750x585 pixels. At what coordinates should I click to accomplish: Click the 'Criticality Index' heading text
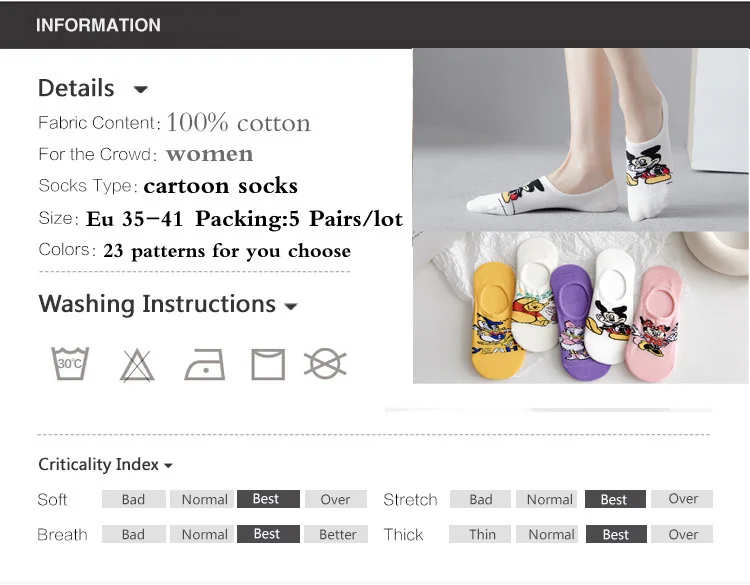pyautogui.click(x=98, y=464)
